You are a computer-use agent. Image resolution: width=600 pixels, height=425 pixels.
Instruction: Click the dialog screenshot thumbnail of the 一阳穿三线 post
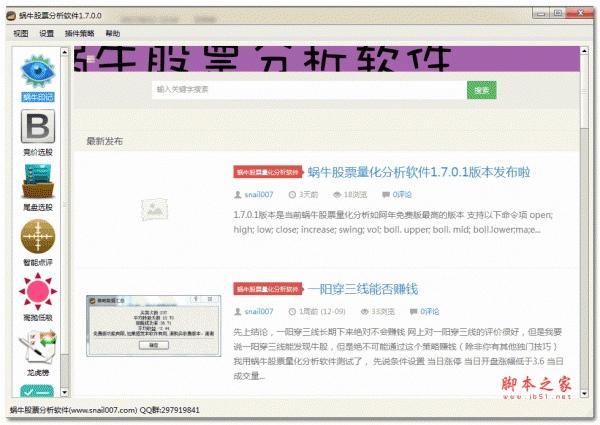coord(154,326)
